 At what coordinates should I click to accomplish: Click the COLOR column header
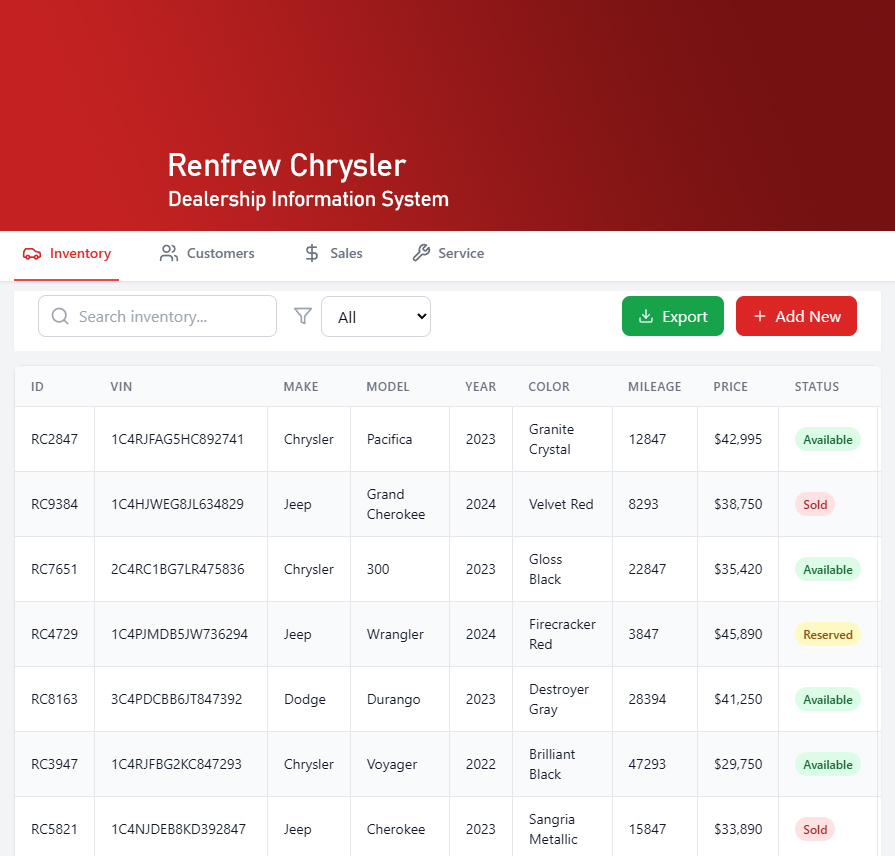(549, 387)
